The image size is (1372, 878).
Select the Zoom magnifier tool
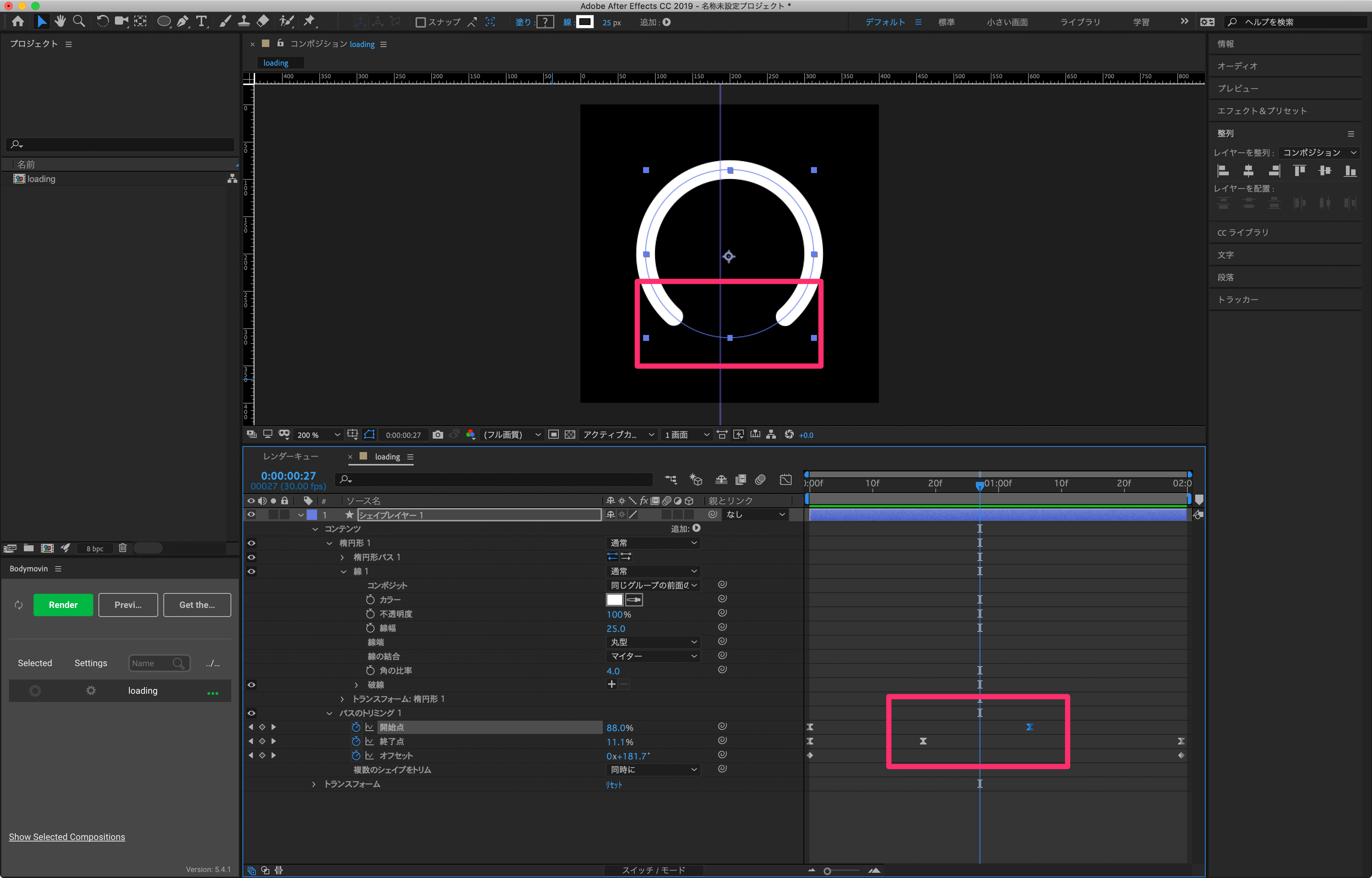[79, 22]
